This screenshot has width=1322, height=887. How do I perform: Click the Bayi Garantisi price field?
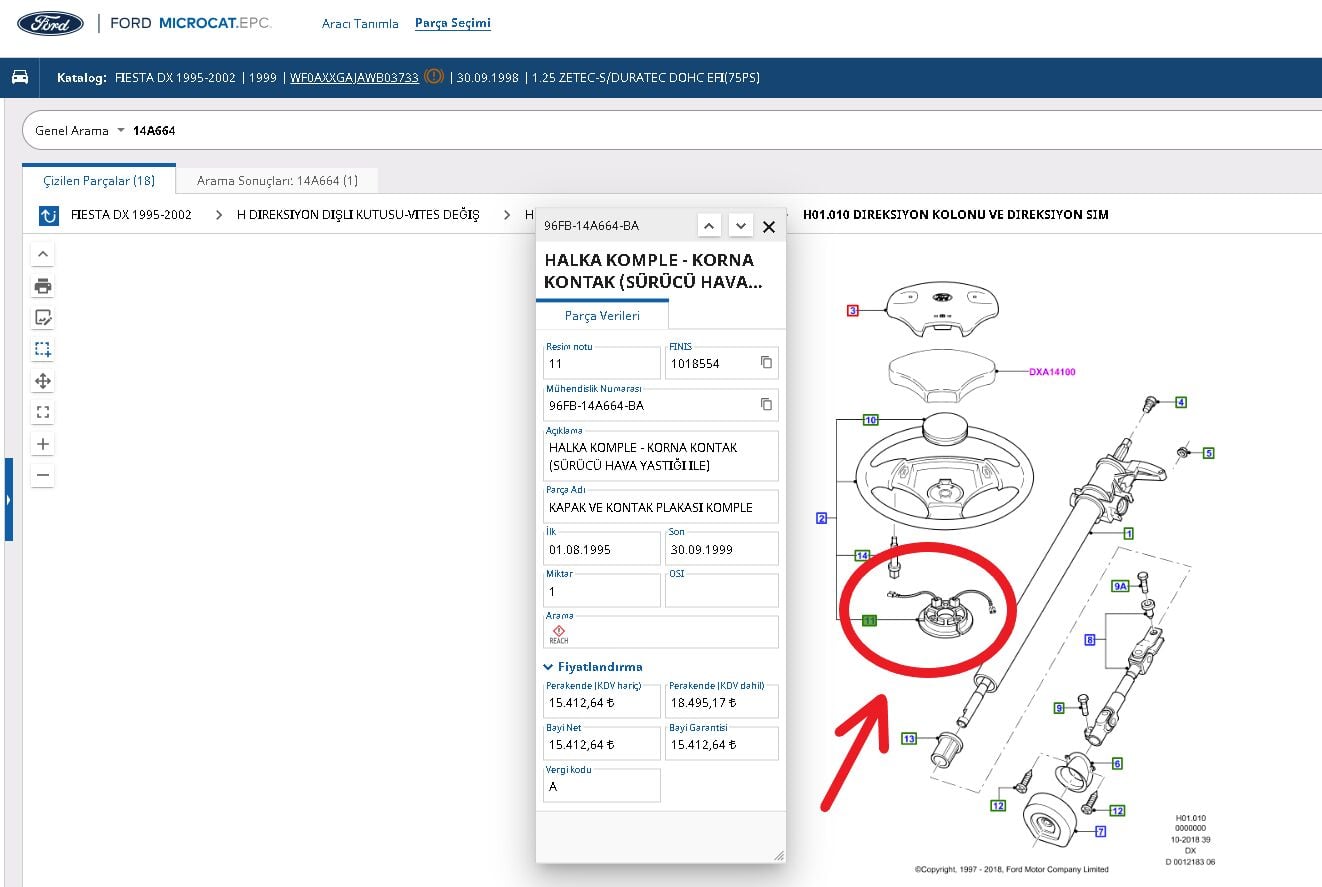(721, 744)
